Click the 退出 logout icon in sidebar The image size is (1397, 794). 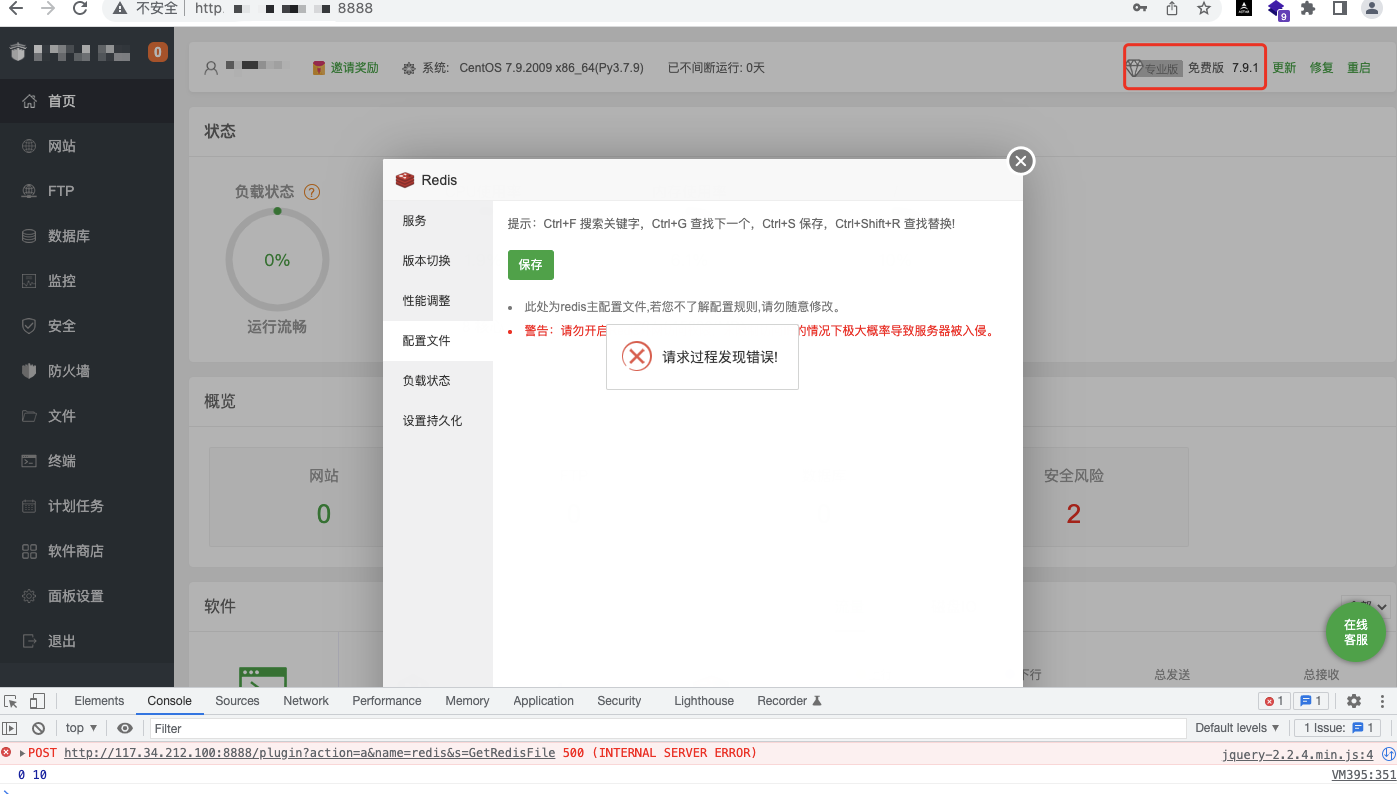[x=29, y=641]
